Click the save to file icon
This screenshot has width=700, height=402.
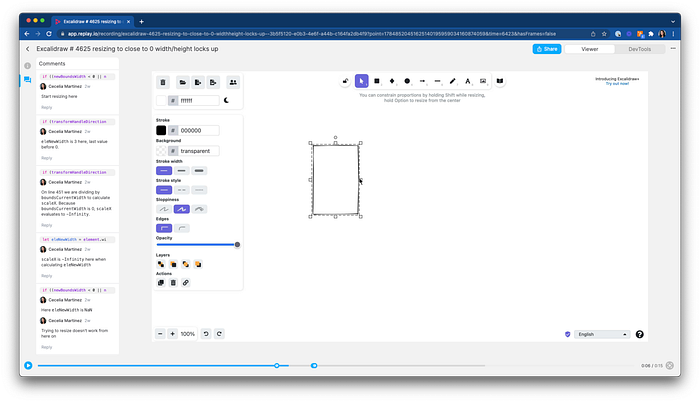pyautogui.click(x=198, y=82)
